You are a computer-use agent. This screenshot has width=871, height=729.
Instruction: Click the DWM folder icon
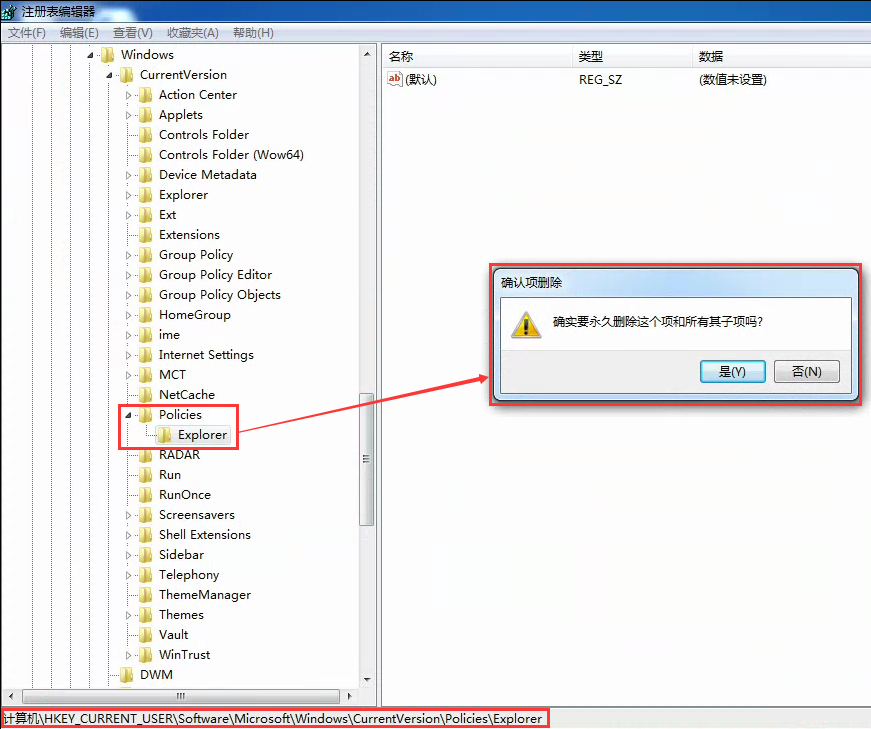tap(127, 675)
